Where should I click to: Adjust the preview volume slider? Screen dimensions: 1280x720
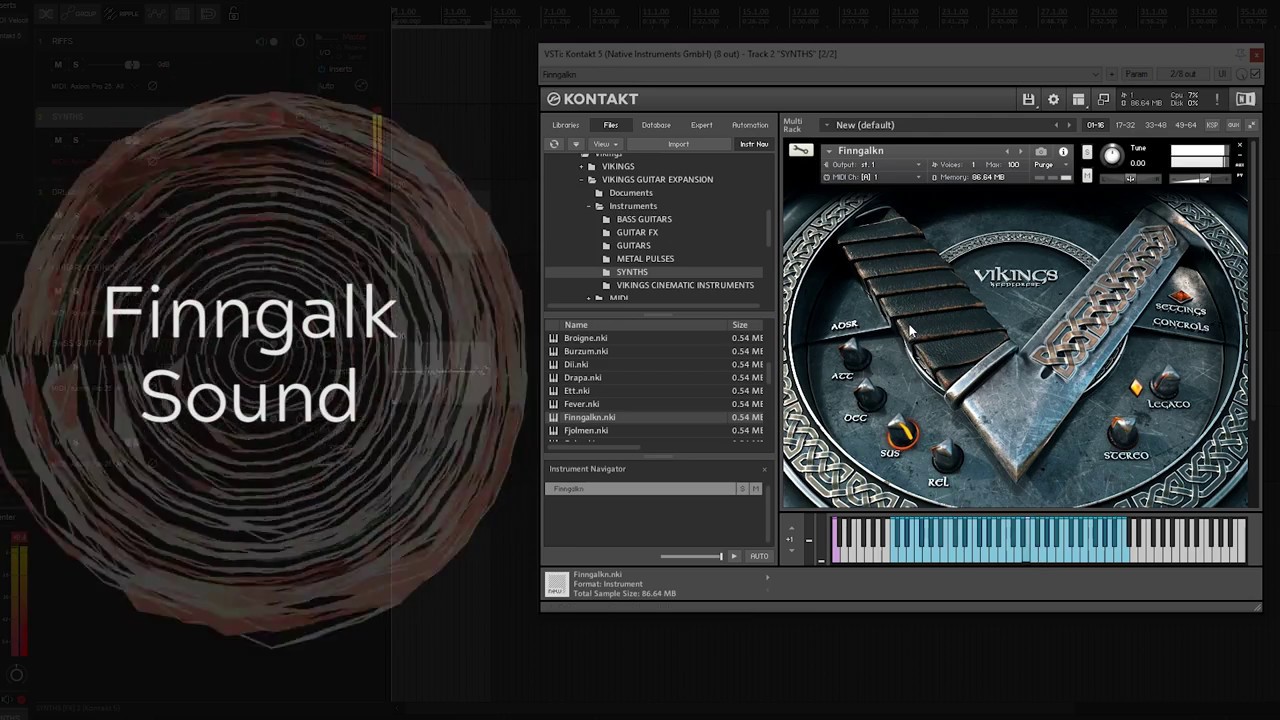pos(691,556)
